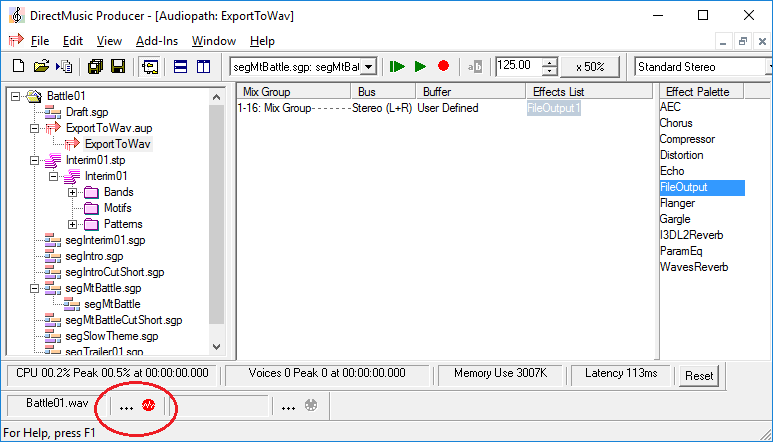The width and height of the screenshot is (773, 442).
Task: Select segInterim01.sgp in the tree
Action: pyautogui.click(x=105, y=240)
